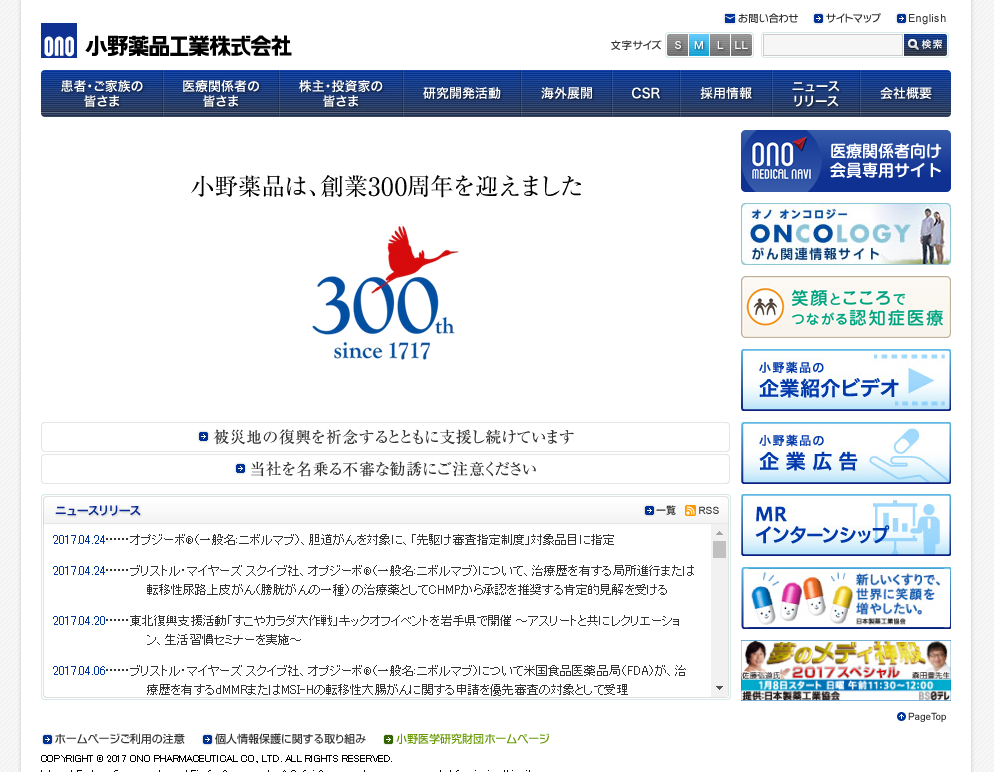Open 採用情報 menu item
The image size is (994, 772).
(x=726, y=93)
